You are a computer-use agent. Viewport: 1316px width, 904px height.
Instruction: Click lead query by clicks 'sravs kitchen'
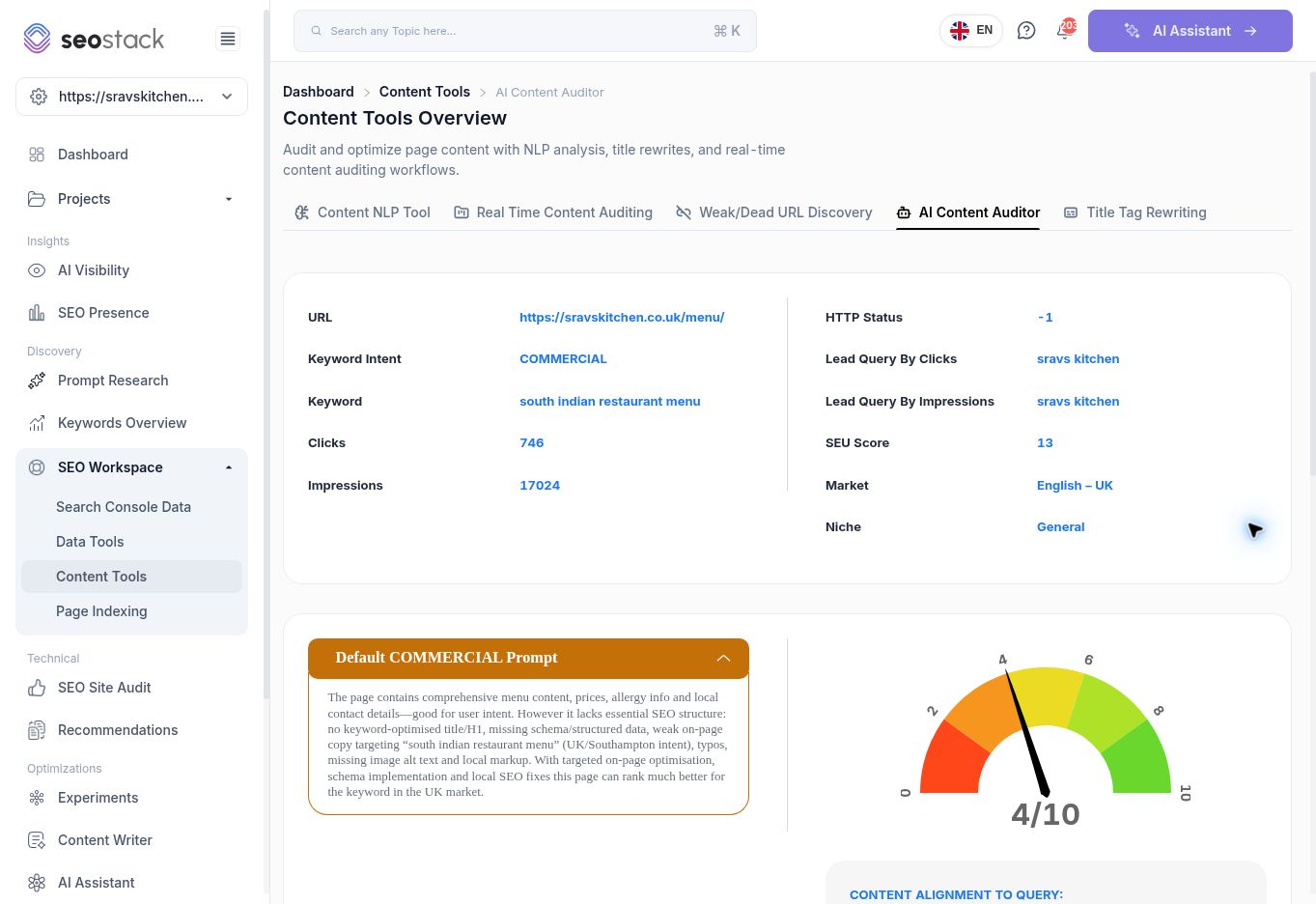[x=1078, y=358]
